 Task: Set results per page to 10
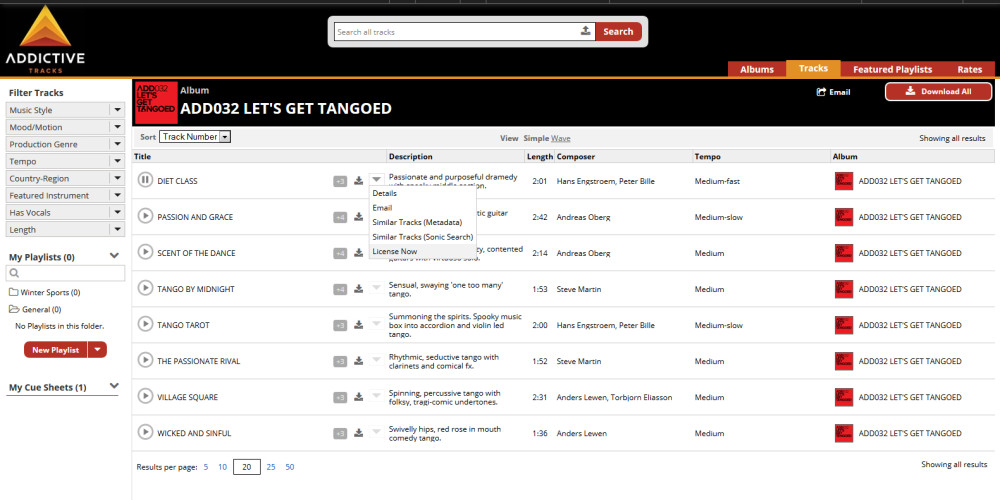[x=222, y=467]
